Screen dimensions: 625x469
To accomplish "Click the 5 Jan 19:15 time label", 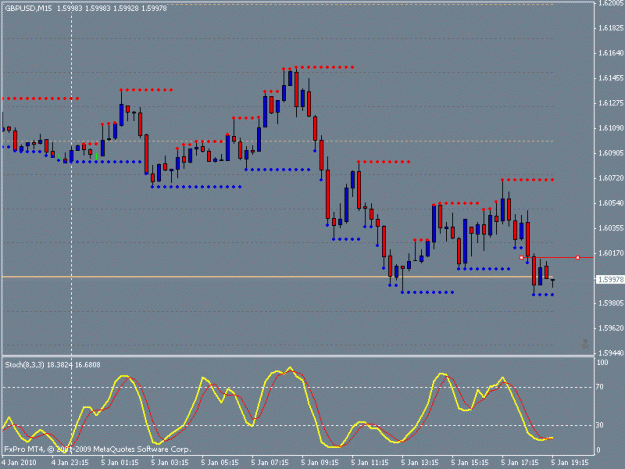I will point(570,463).
